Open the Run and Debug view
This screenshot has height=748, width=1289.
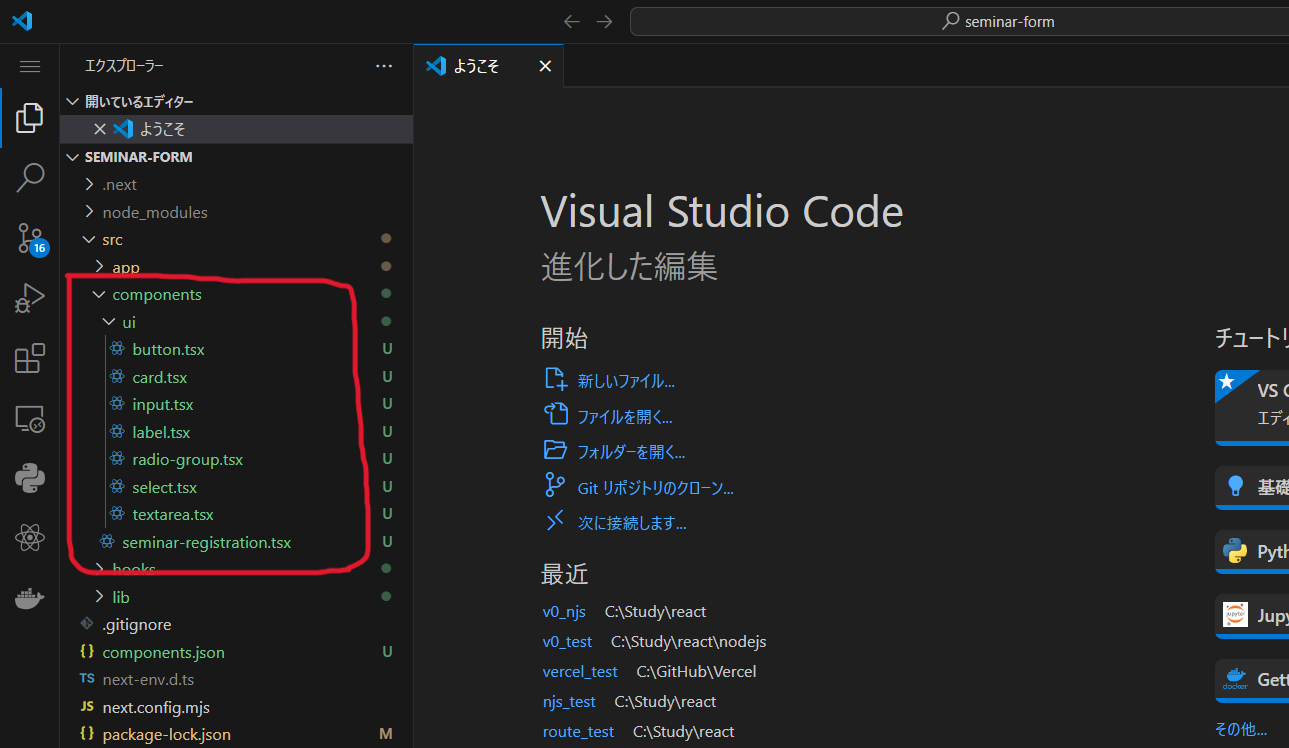(29, 298)
